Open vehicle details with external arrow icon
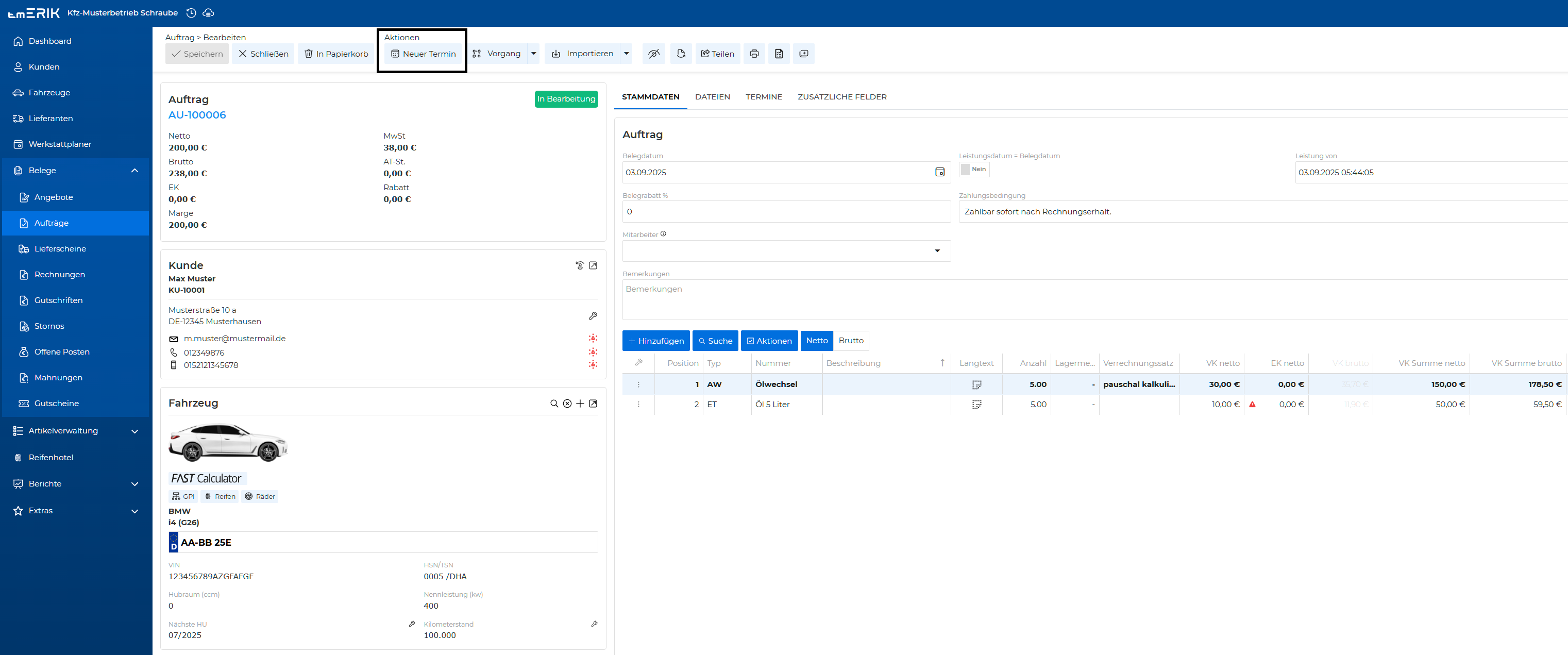1568x655 pixels. (593, 404)
